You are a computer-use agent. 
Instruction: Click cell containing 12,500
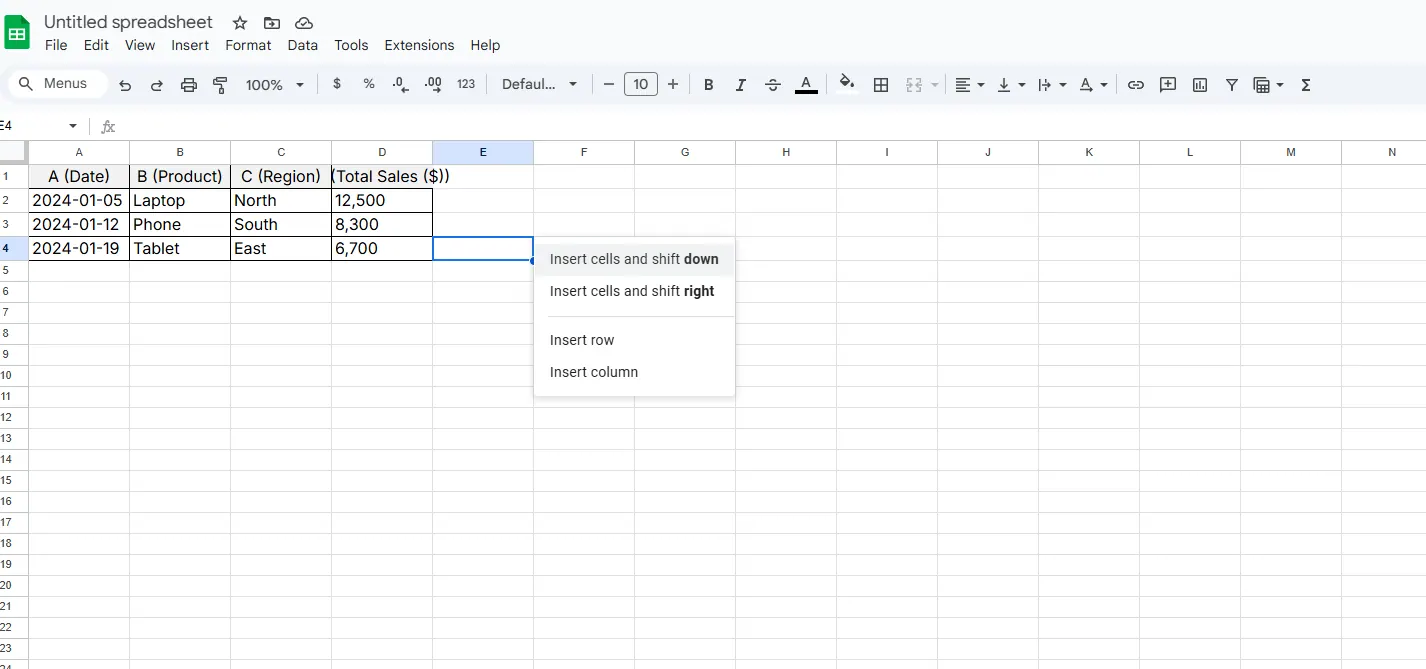coord(381,200)
